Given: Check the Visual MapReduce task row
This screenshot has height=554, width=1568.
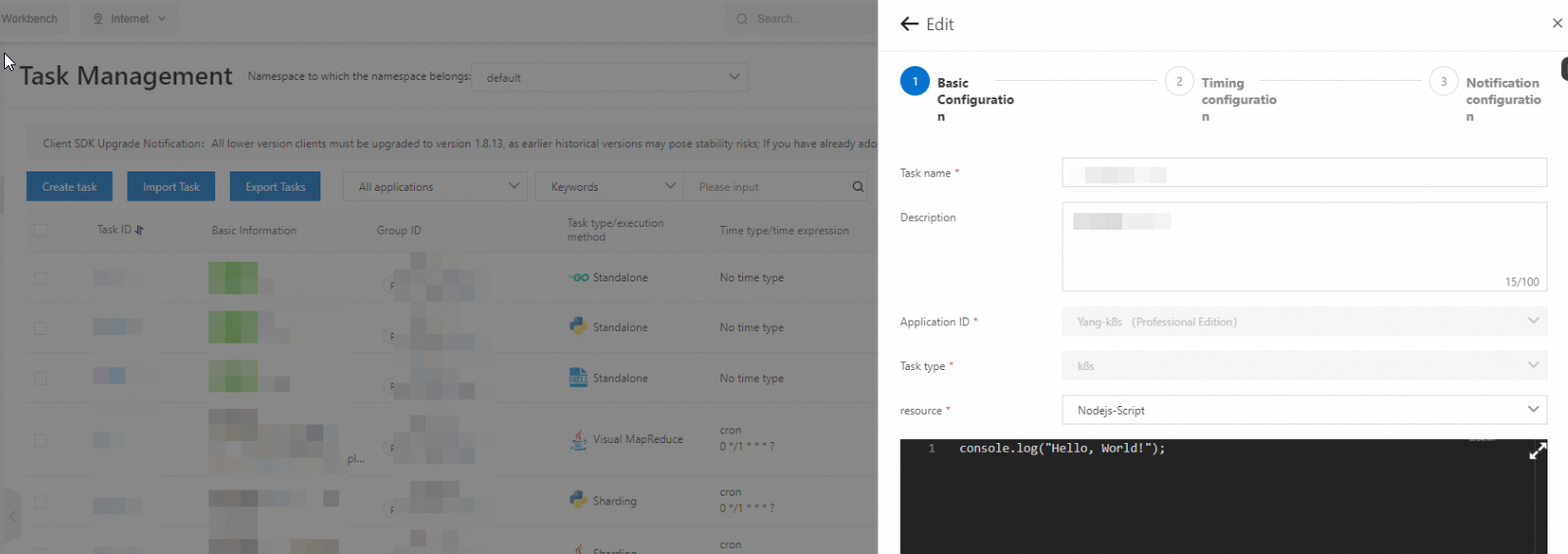Looking at the screenshot, I should coord(40,440).
